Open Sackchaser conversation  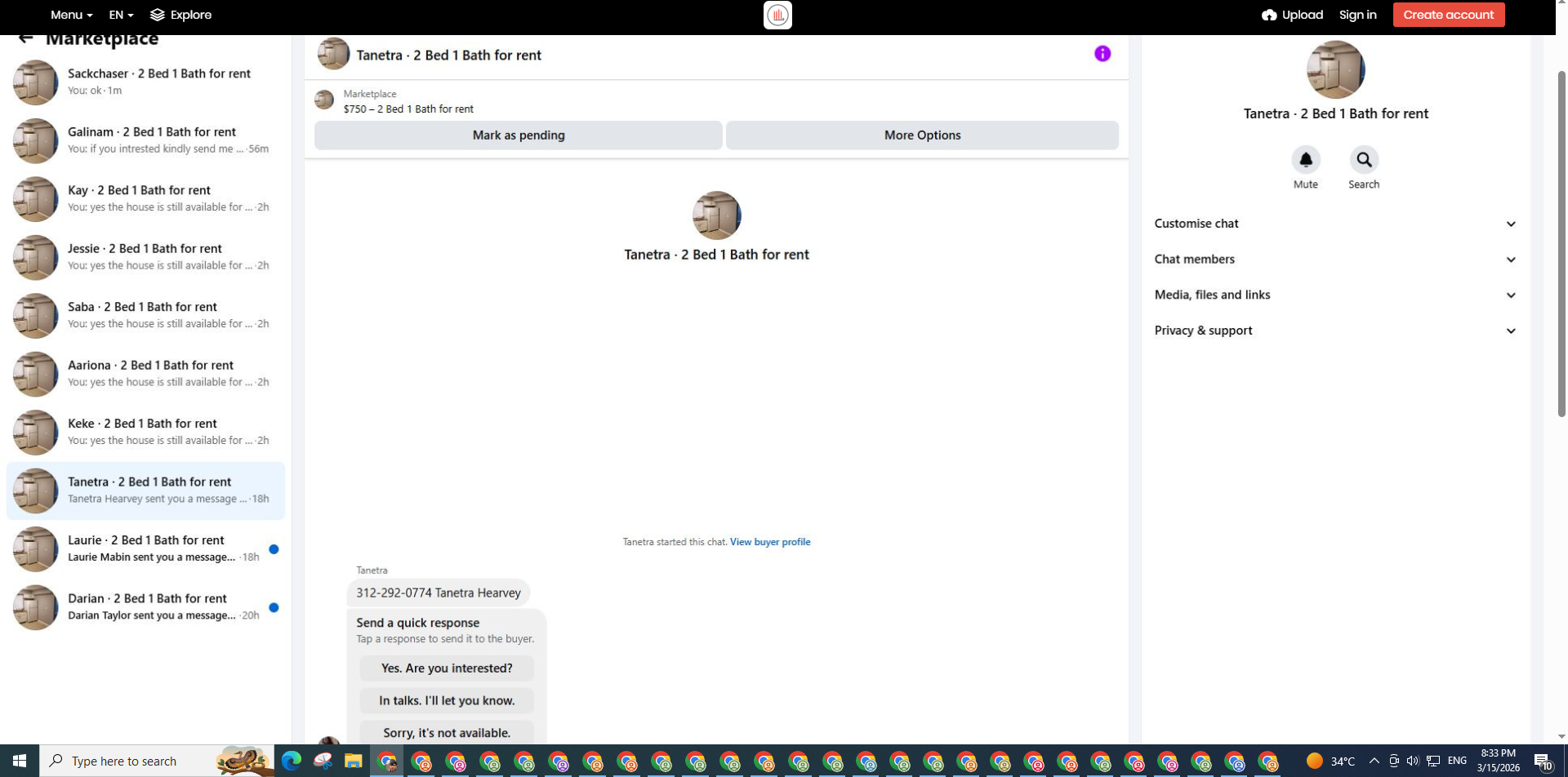(x=145, y=82)
